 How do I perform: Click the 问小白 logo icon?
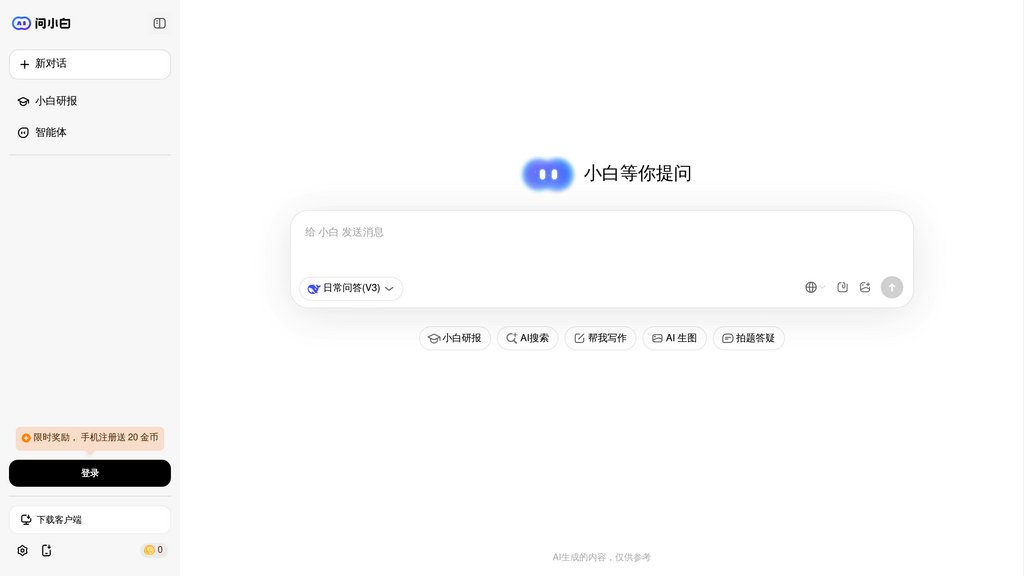pyautogui.click(x=21, y=22)
